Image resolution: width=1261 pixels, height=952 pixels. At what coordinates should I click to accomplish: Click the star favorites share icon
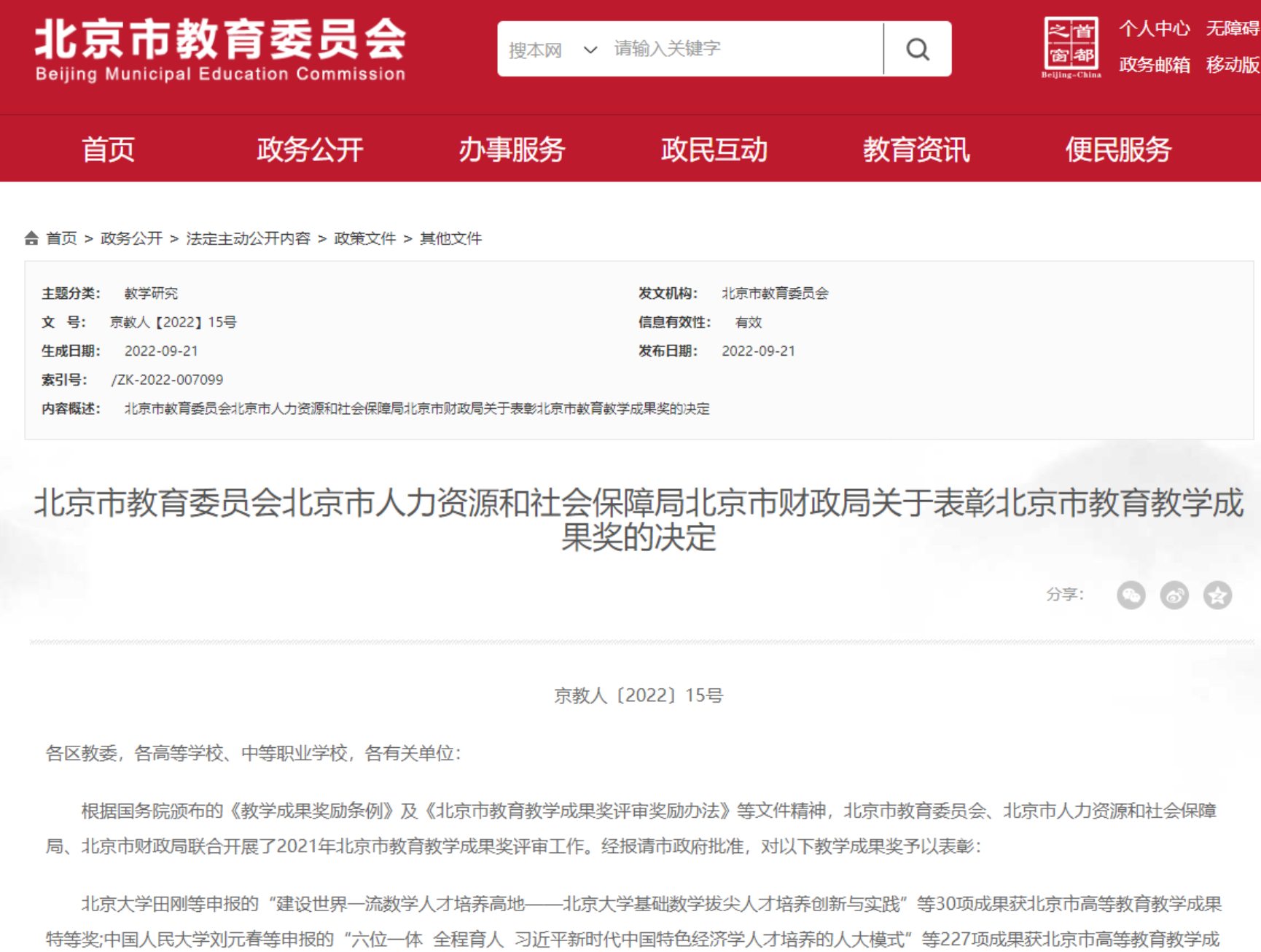1217,596
